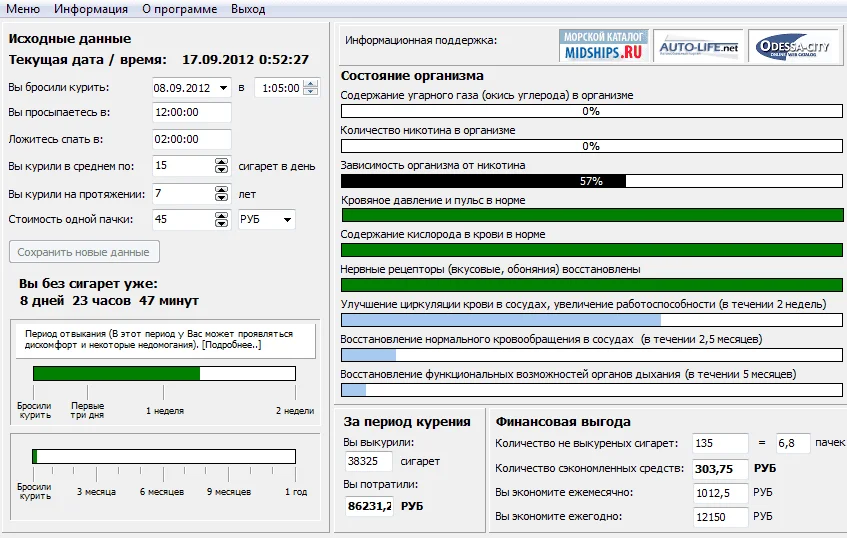Click the current date/time 17.09.2012 0:52:27
Image resolution: width=847 pixels, height=538 pixels.
coord(245,59)
